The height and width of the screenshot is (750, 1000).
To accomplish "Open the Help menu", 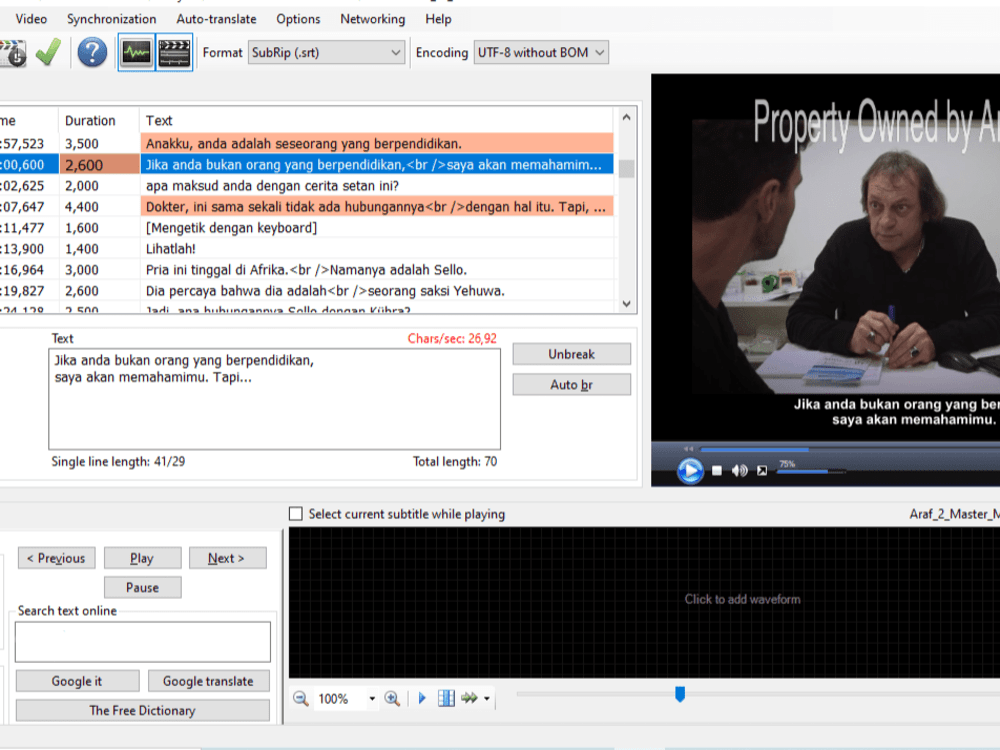I will pyautogui.click(x=438, y=19).
